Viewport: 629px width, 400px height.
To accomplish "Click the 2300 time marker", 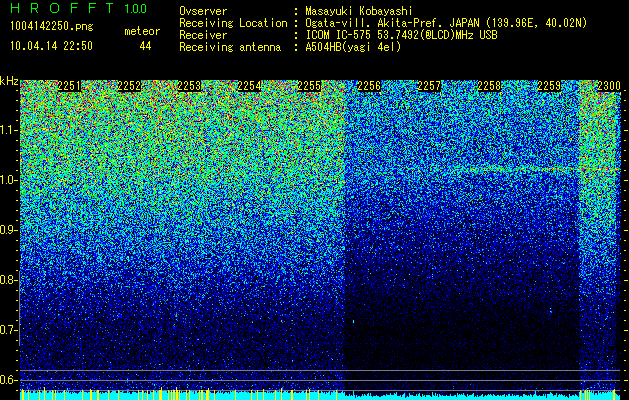I will (x=609, y=86).
